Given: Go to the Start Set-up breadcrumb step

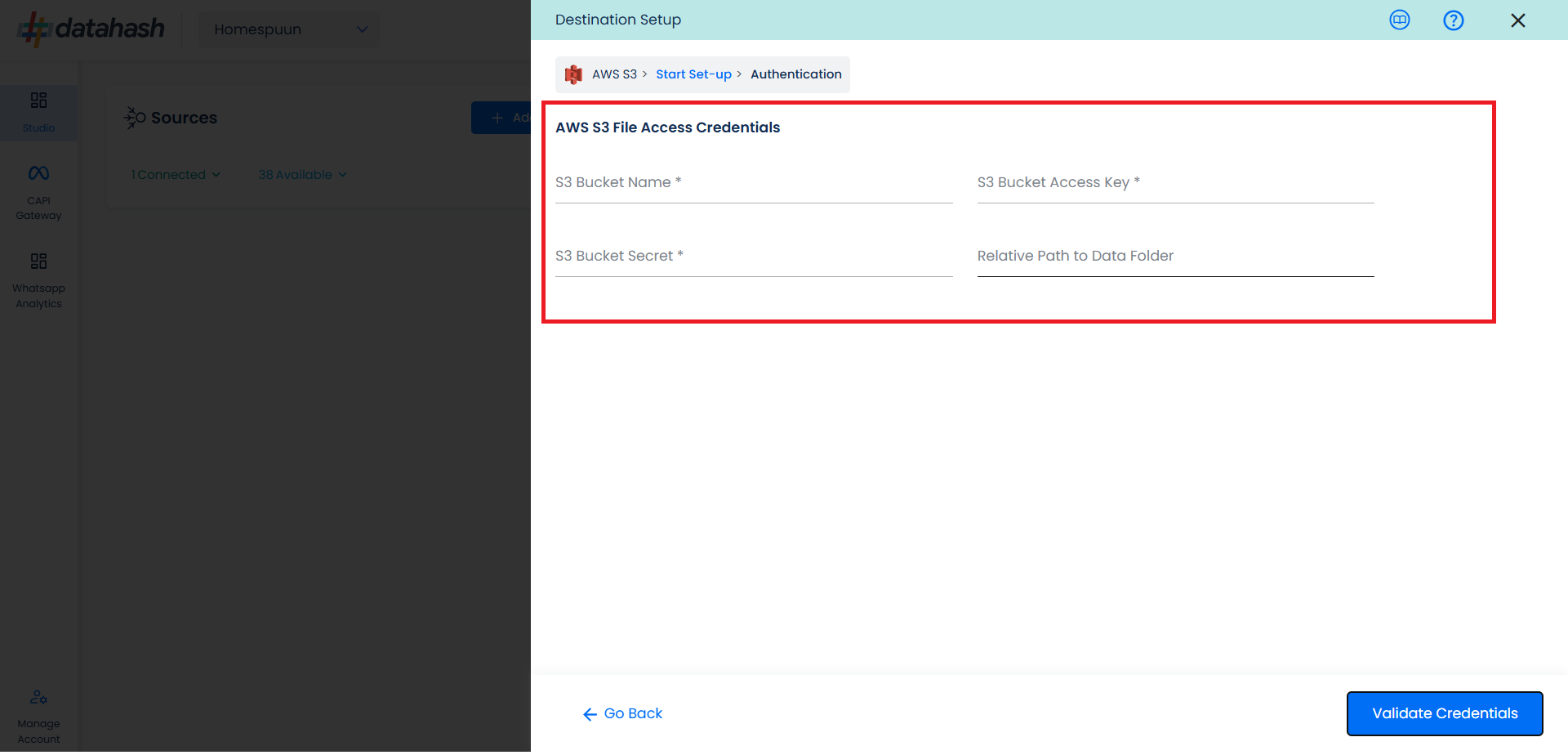Looking at the screenshot, I should (693, 74).
